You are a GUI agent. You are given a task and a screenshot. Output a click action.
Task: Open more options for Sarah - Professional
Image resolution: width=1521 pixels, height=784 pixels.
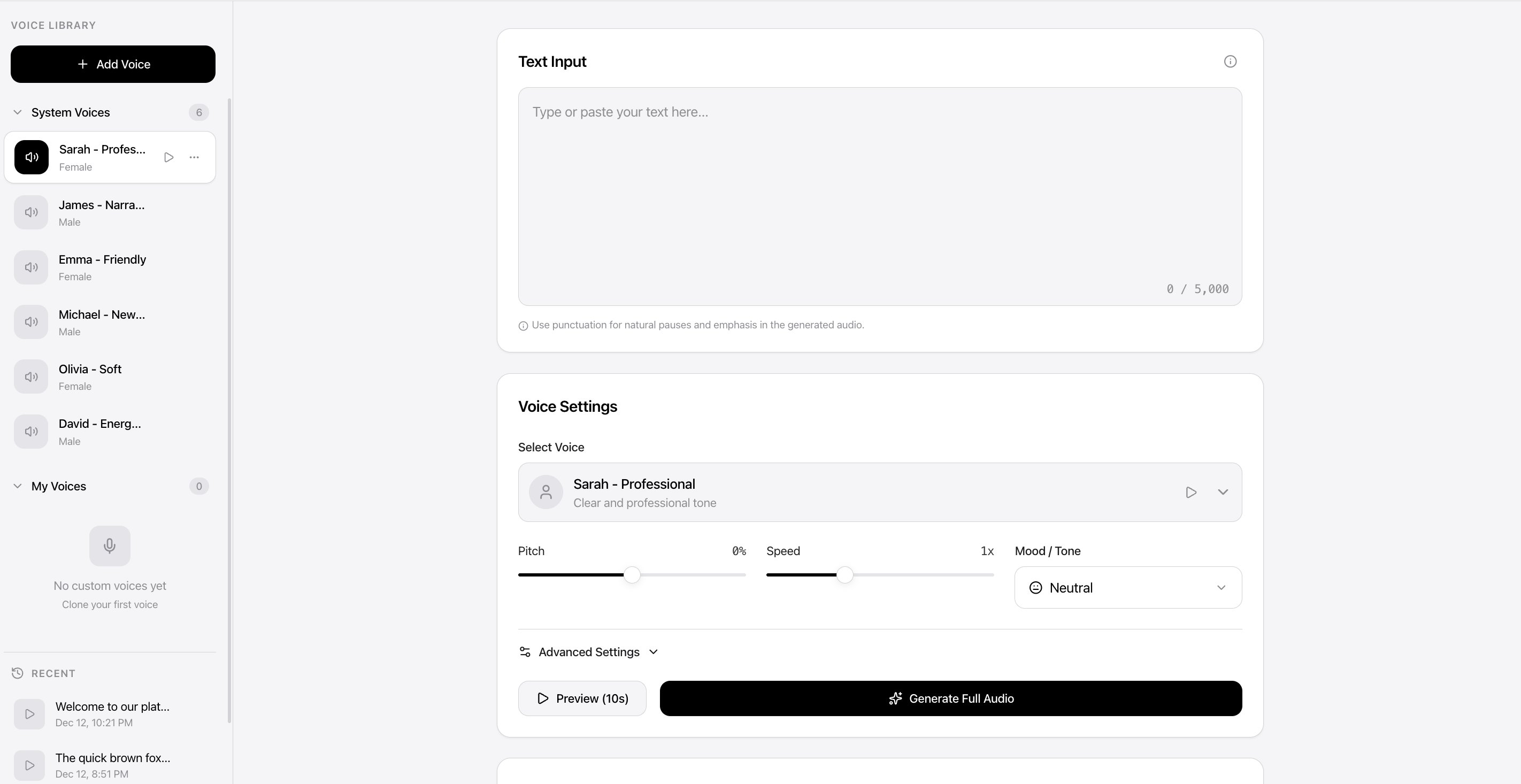pyautogui.click(x=195, y=157)
